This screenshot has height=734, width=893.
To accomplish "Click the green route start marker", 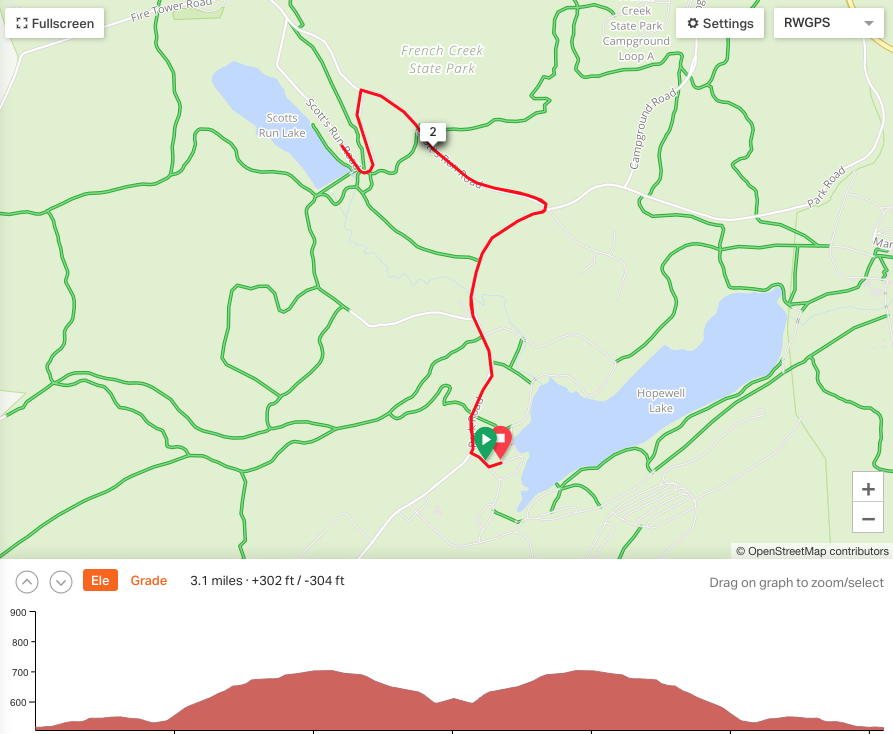I will pyautogui.click(x=485, y=442).
